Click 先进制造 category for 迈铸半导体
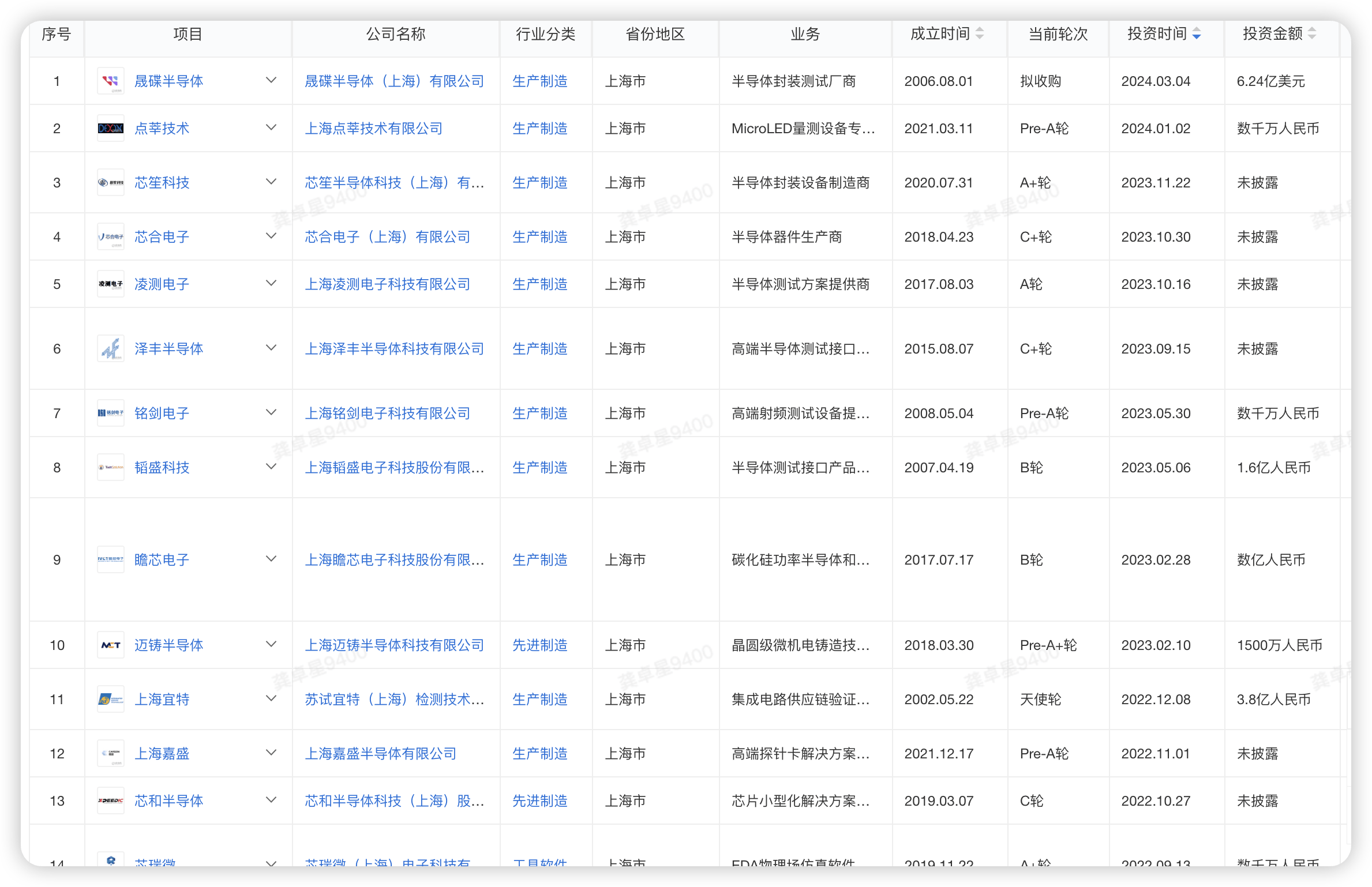 [x=540, y=645]
